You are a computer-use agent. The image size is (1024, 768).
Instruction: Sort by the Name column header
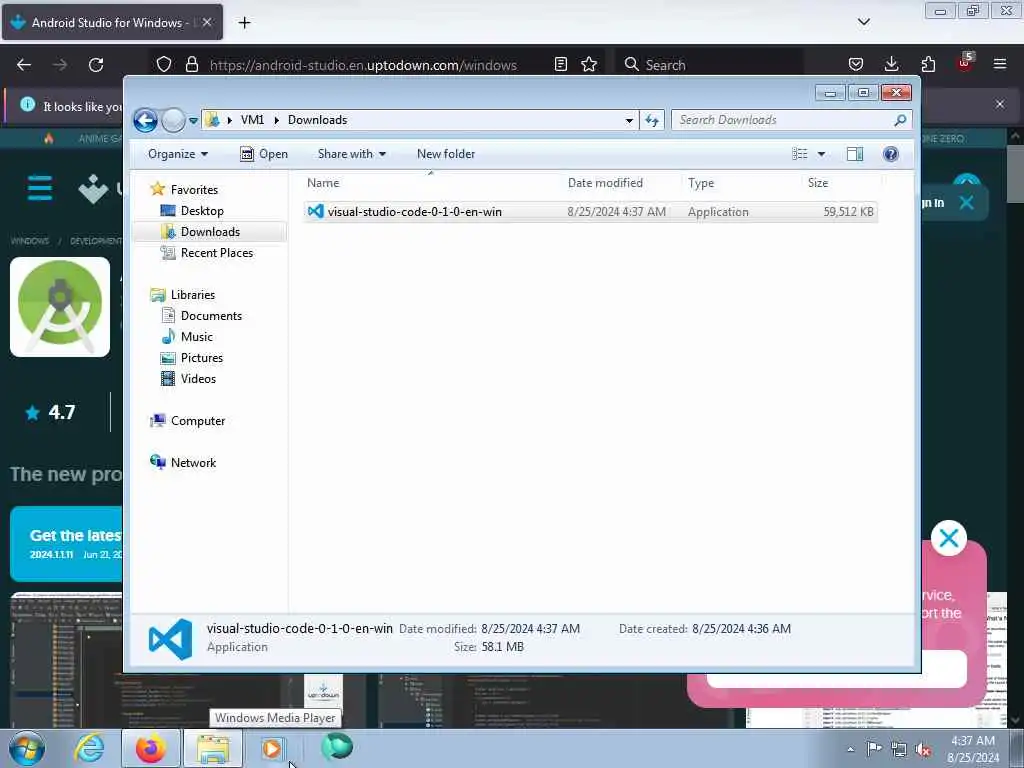pyautogui.click(x=431, y=183)
